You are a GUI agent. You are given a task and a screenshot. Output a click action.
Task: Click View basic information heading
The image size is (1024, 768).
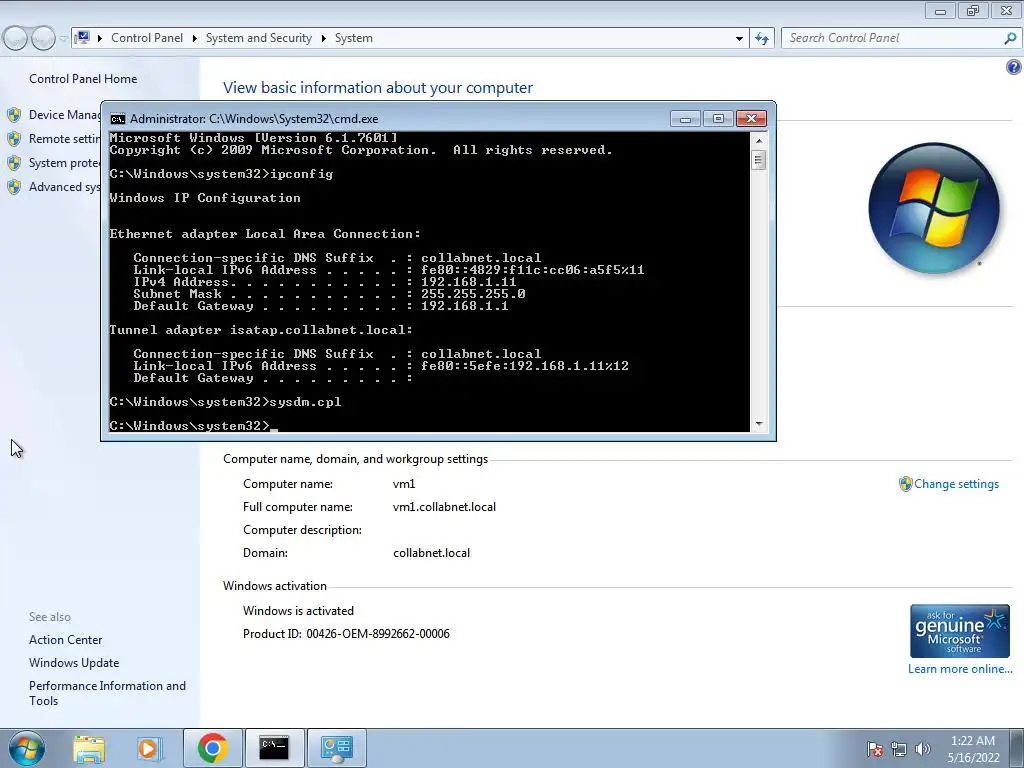[377, 88]
